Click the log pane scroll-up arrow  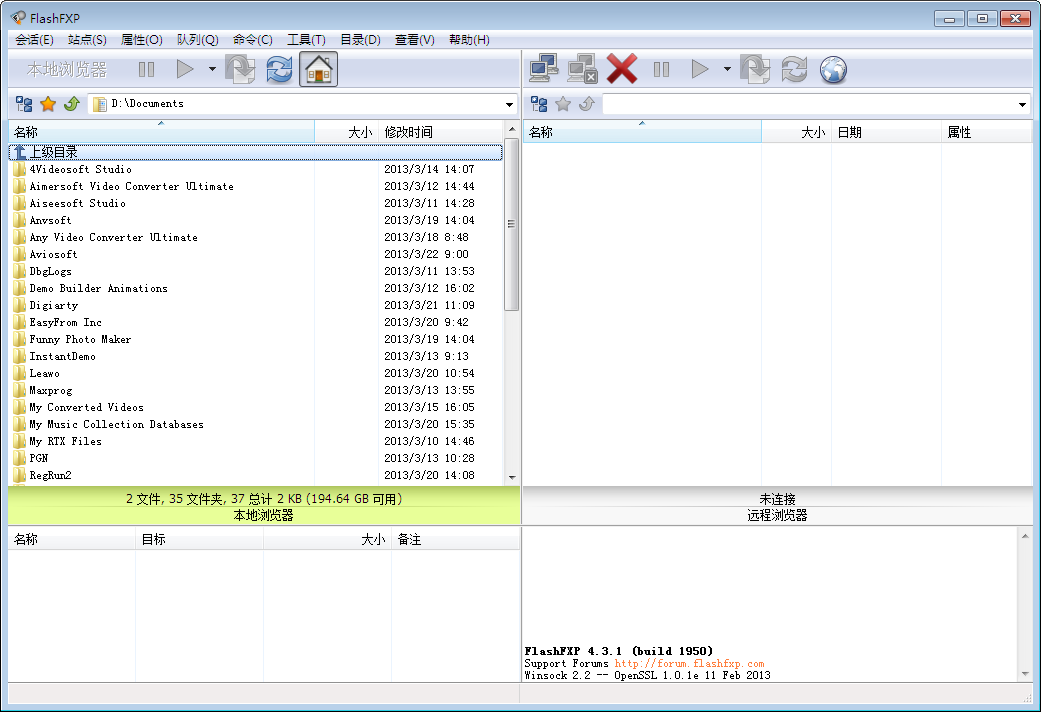click(1025, 536)
